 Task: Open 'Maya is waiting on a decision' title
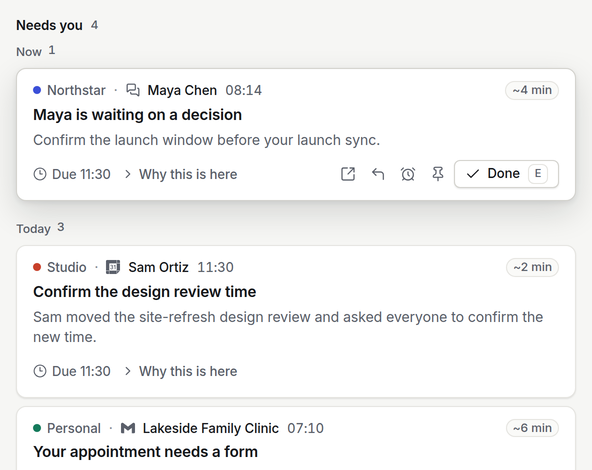tap(137, 115)
